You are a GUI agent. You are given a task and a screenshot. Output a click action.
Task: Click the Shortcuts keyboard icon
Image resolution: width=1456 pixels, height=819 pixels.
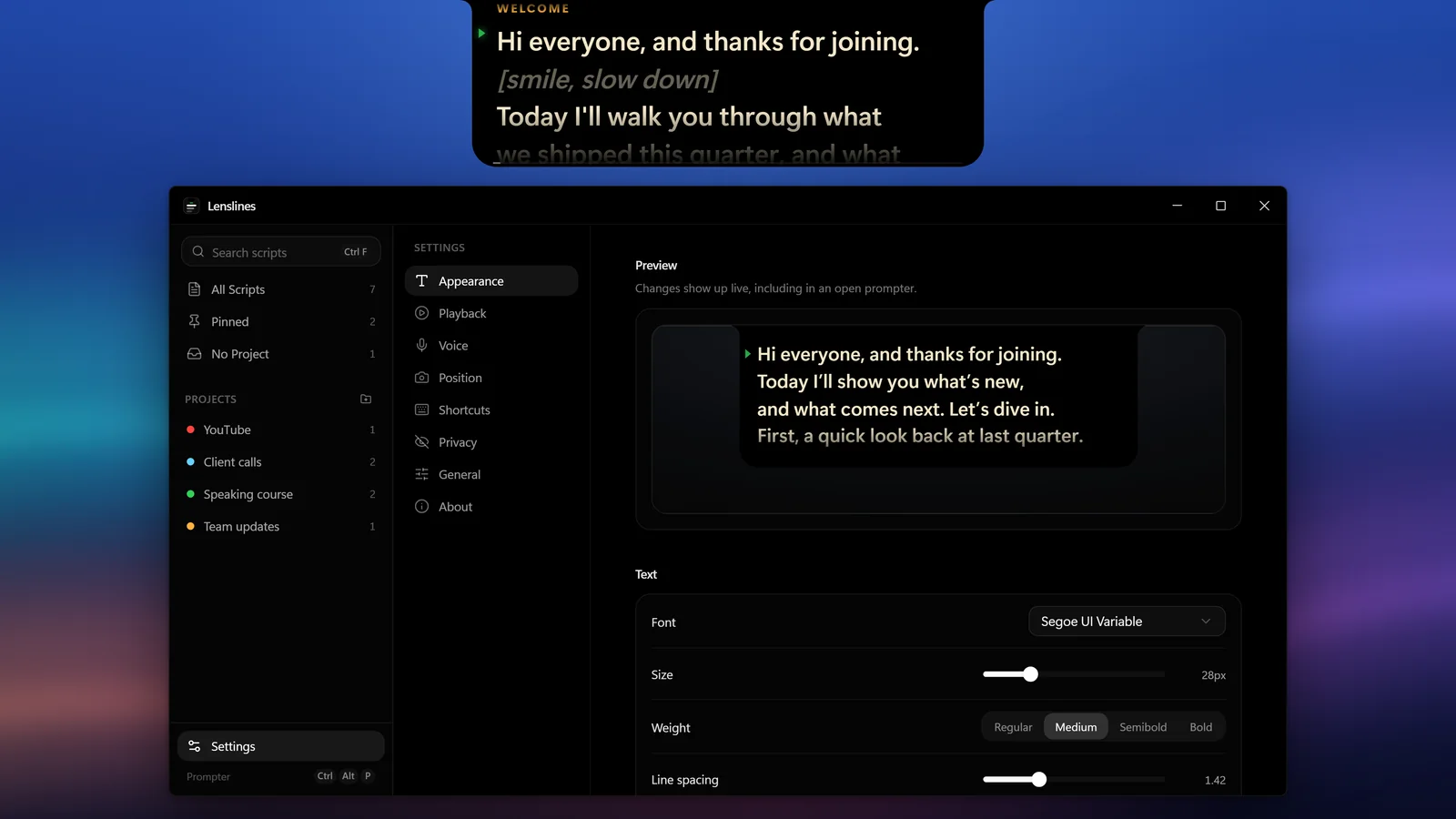tap(421, 410)
